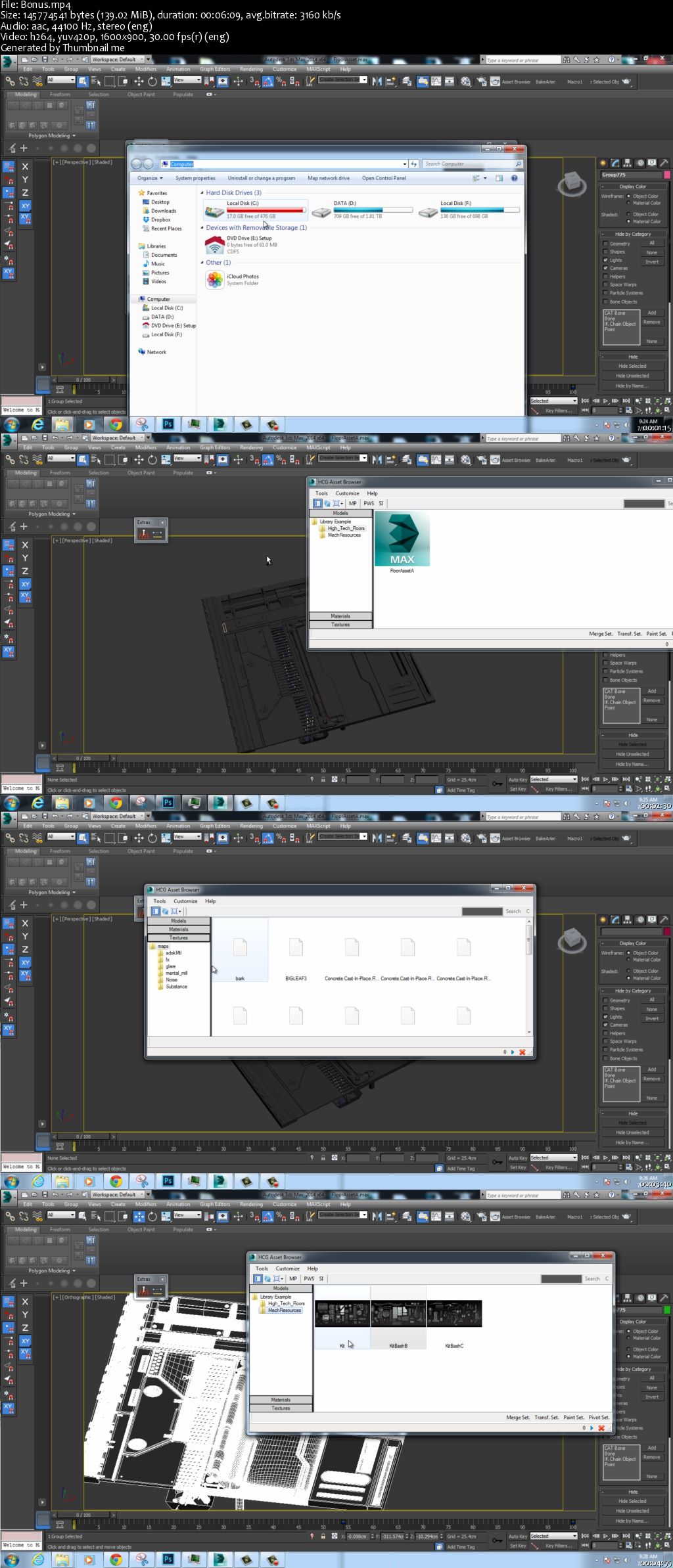Open Network in Explorer navigation pane

pyautogui.click(x=152, y=352)
